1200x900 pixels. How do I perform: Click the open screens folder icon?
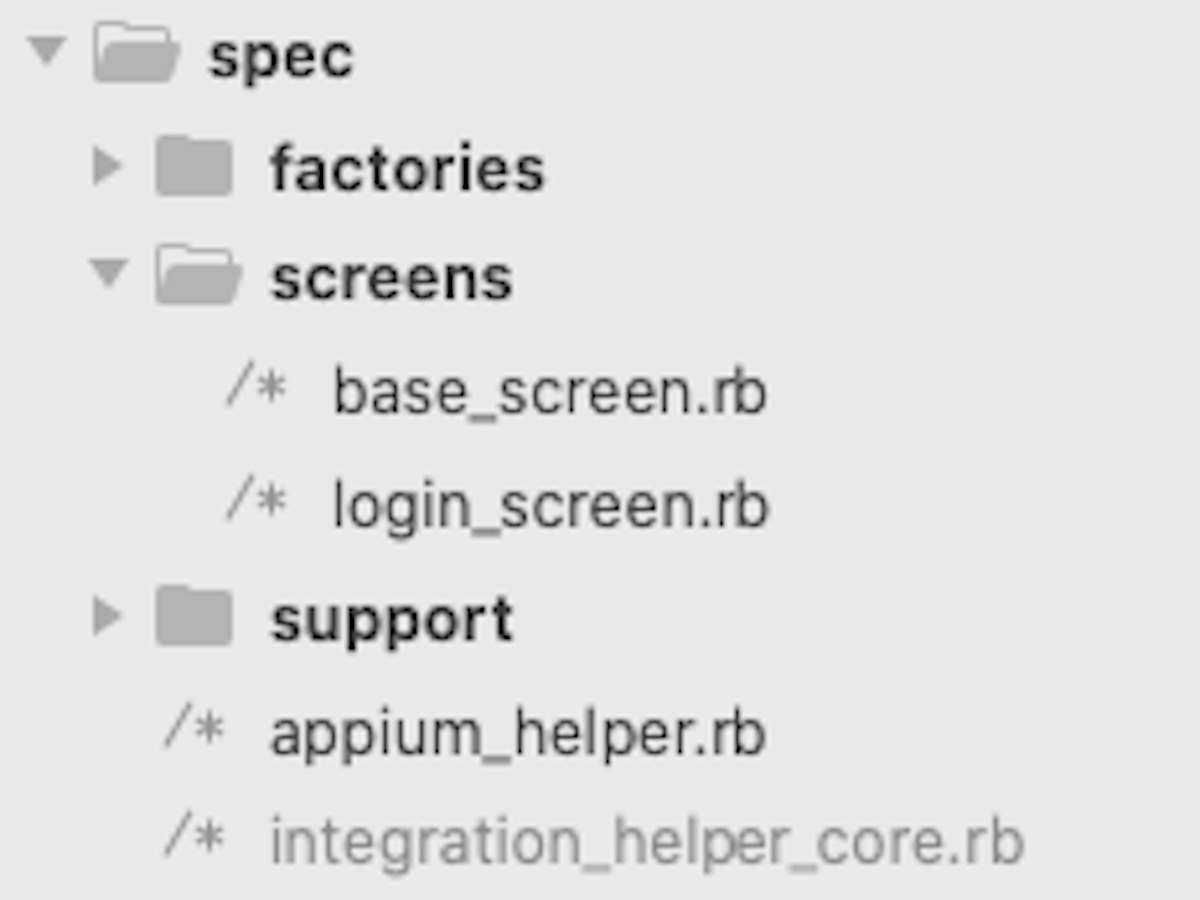click(199, 277)
